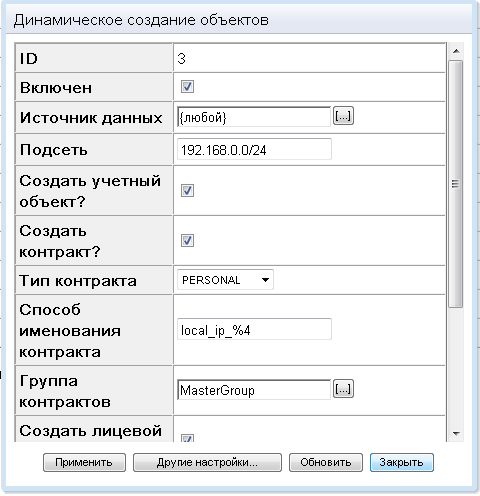The image size is (480, 496).
Task: Open the Тип контракта PERSONAL dropdown
Action: click(x=225, y=280)
